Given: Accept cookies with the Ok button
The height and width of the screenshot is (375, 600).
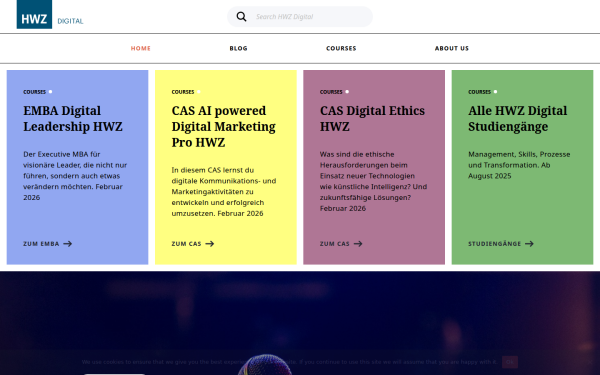Looking at the screenshot, I should [x=510, y=362].
